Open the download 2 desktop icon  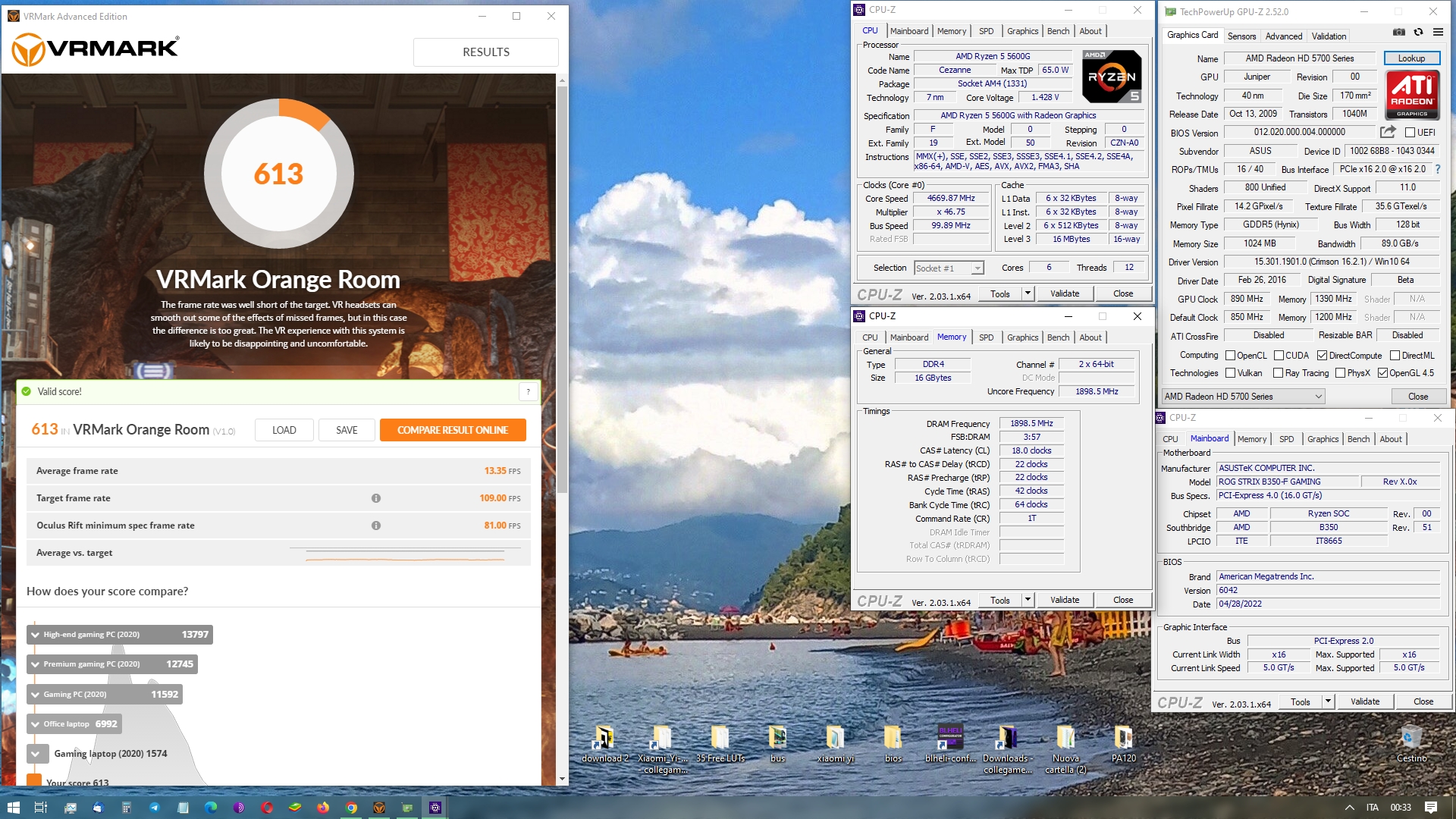[x=604, y=745]
